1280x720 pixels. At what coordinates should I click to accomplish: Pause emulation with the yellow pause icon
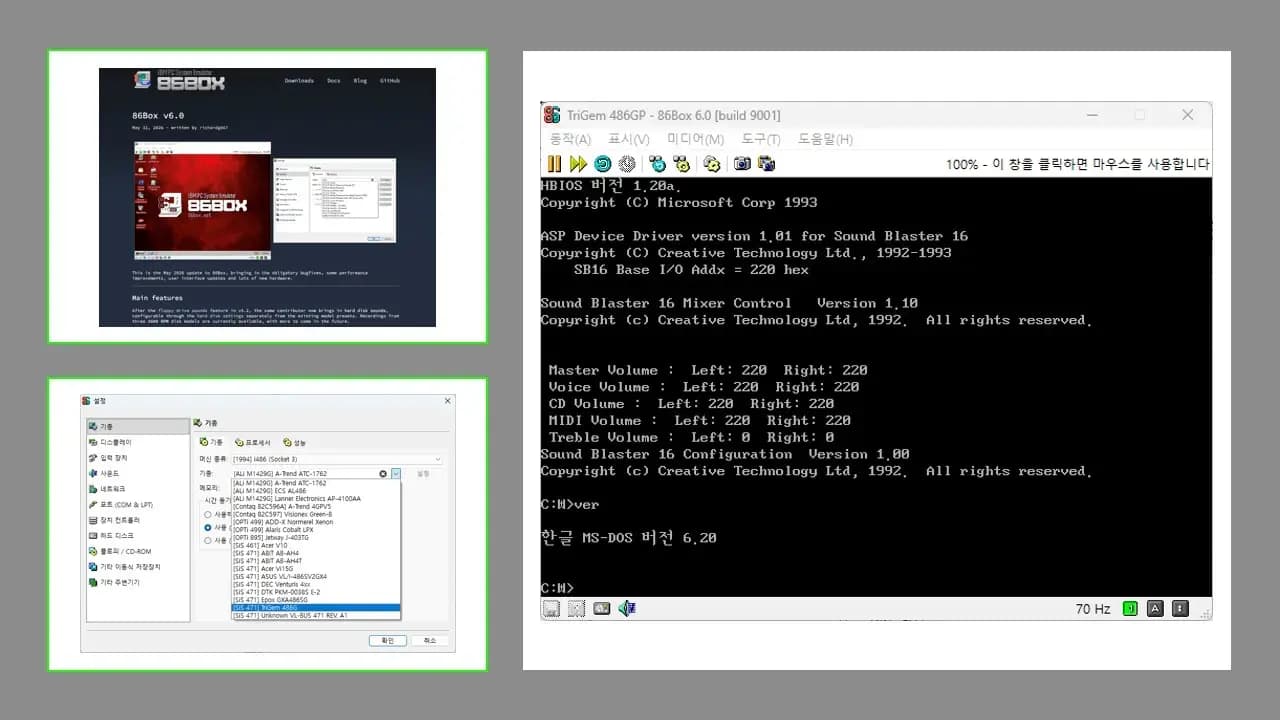(x=553, y=163)
